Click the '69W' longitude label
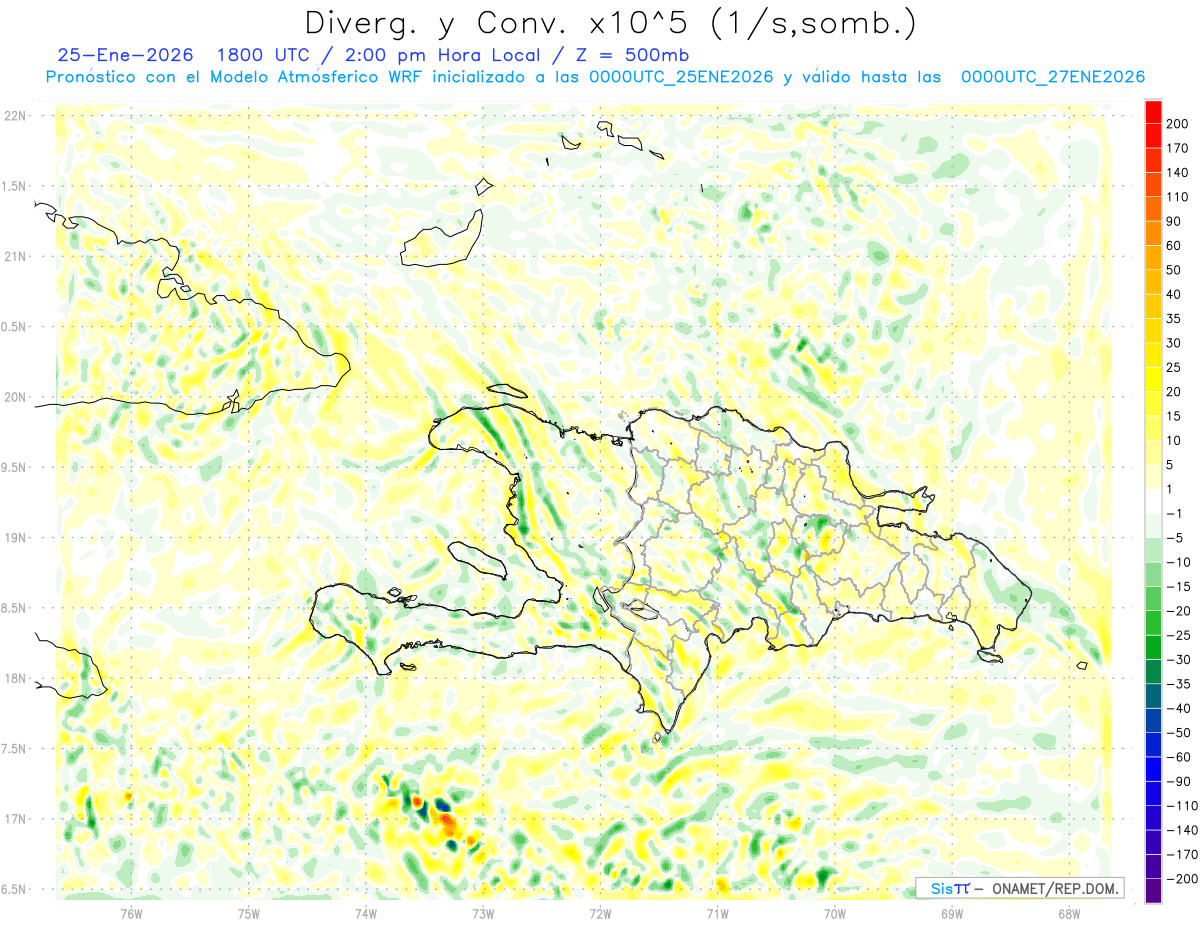The image size is (1200, 927). 951,913
